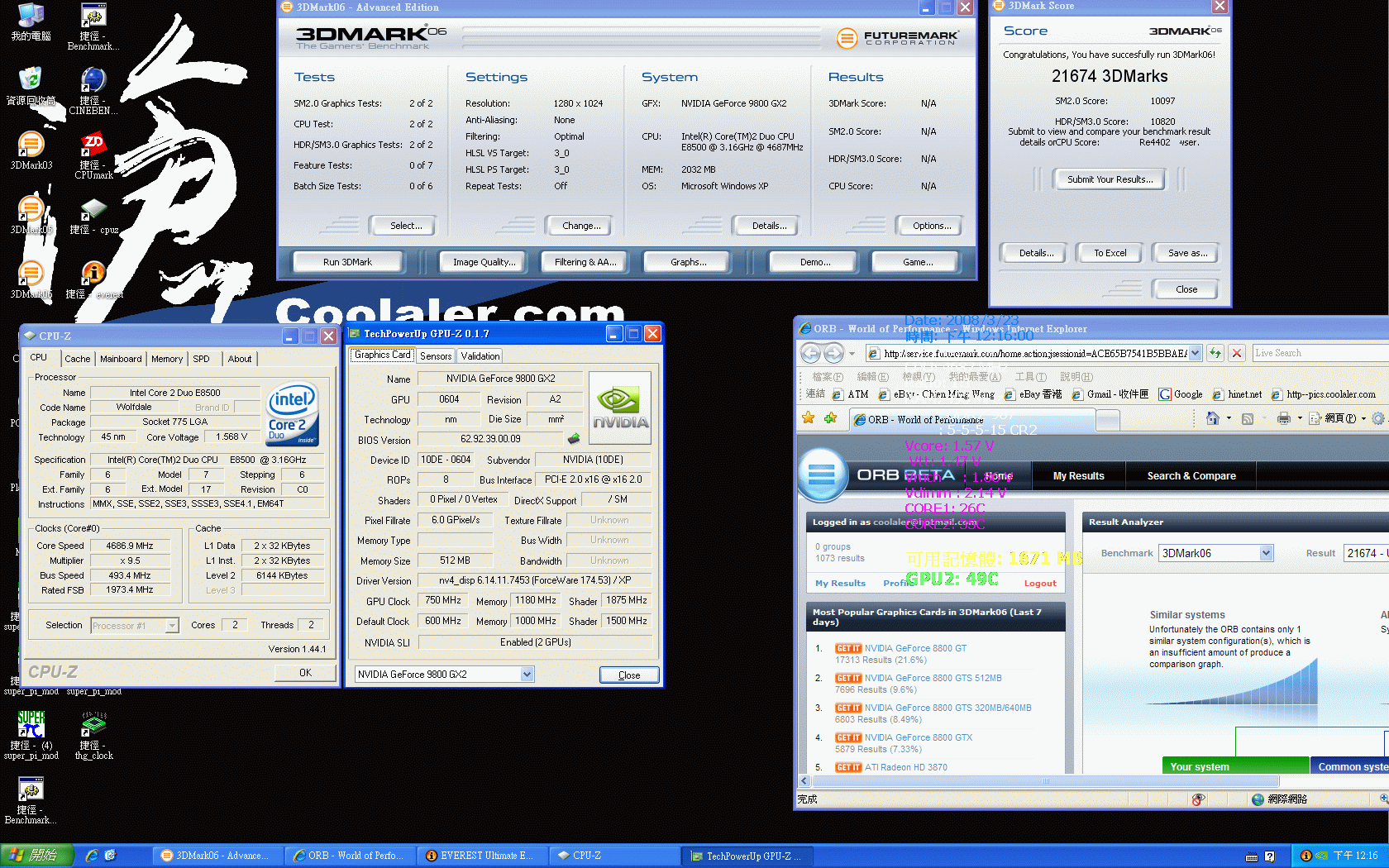Click the IE horizontal scrollbar thumb
The height and width of the screenshot is (868, 1389).
coord(1045,781)
